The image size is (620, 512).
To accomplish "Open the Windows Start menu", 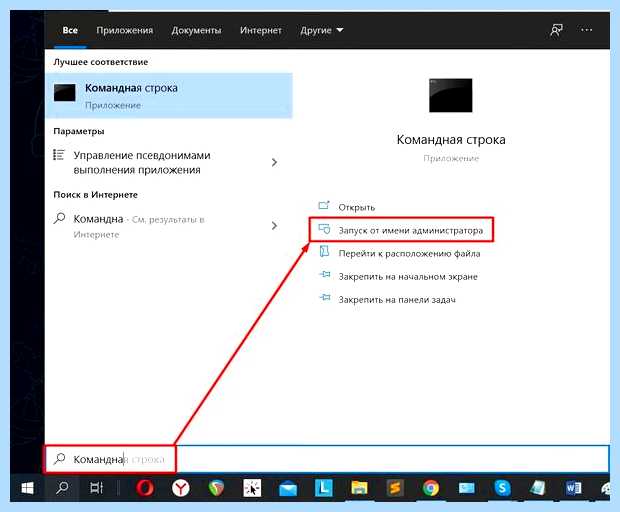I will (27, 489).
